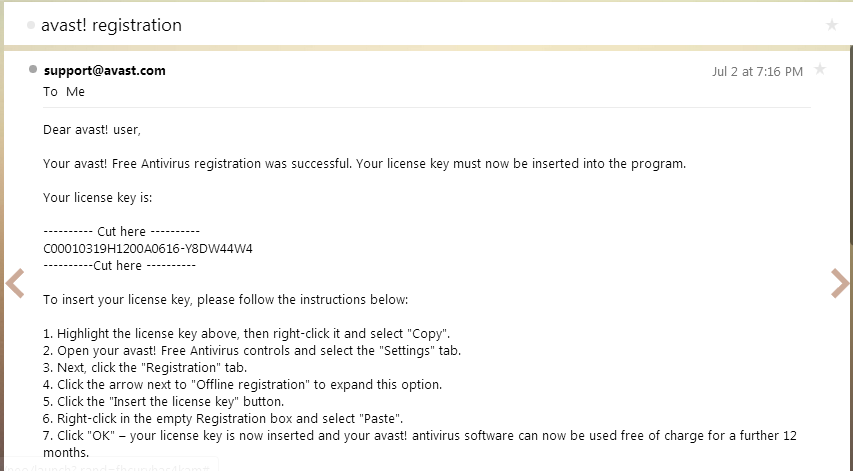Image resolution: width=853 pixels, height=471 pixels.
Task: Click the "Dear avast! user," greeting line
Action: click(x=92, y=129)
